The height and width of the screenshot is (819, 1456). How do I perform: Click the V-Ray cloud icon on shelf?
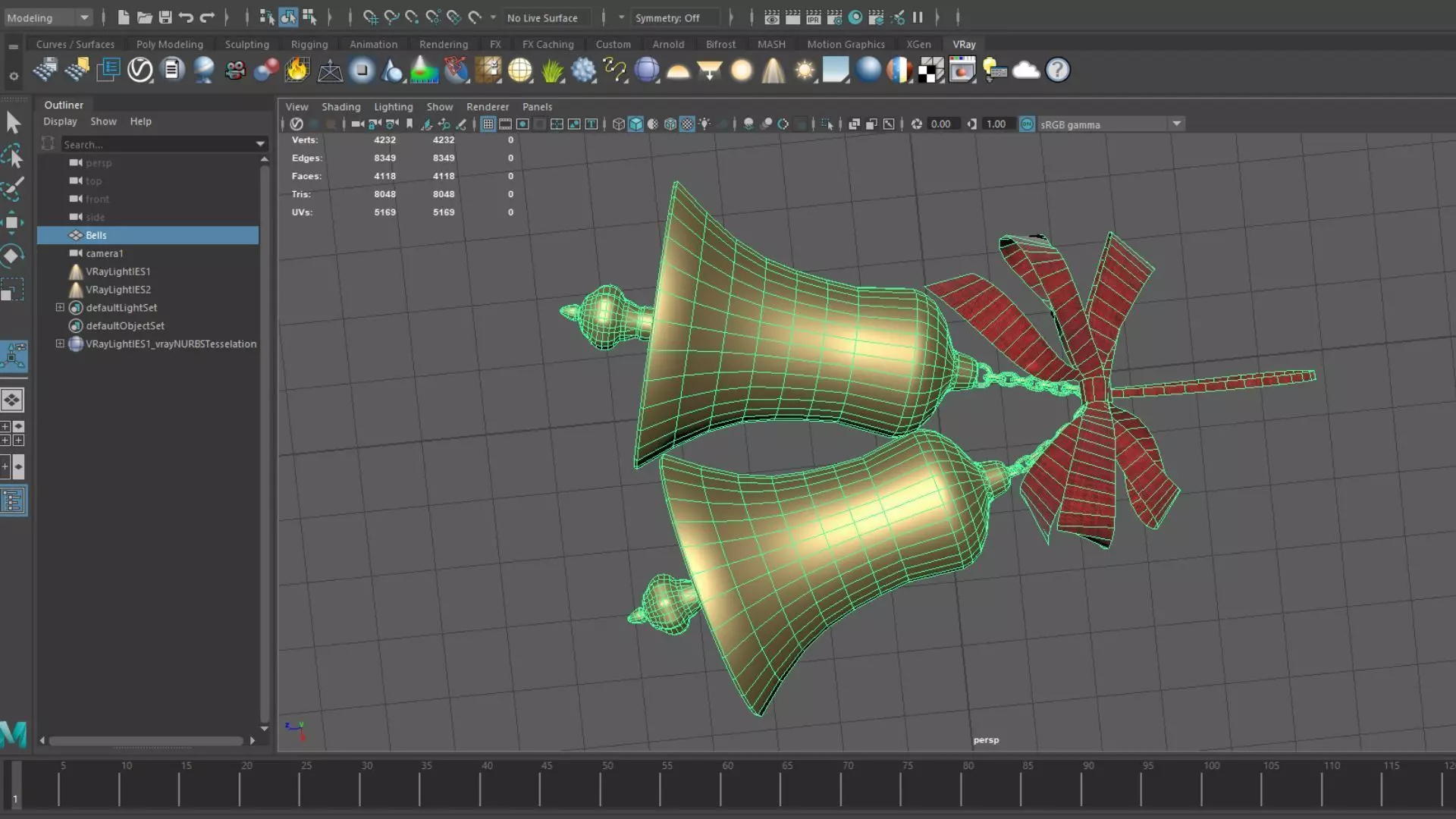pyautogui.click(x=1025, y=71)
